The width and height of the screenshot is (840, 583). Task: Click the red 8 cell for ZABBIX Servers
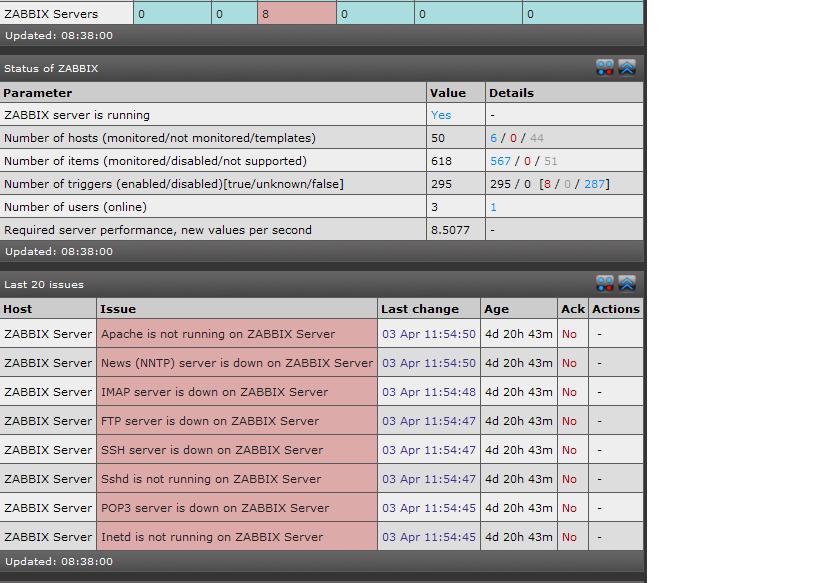pyautogui.click(x=297, y=14)
